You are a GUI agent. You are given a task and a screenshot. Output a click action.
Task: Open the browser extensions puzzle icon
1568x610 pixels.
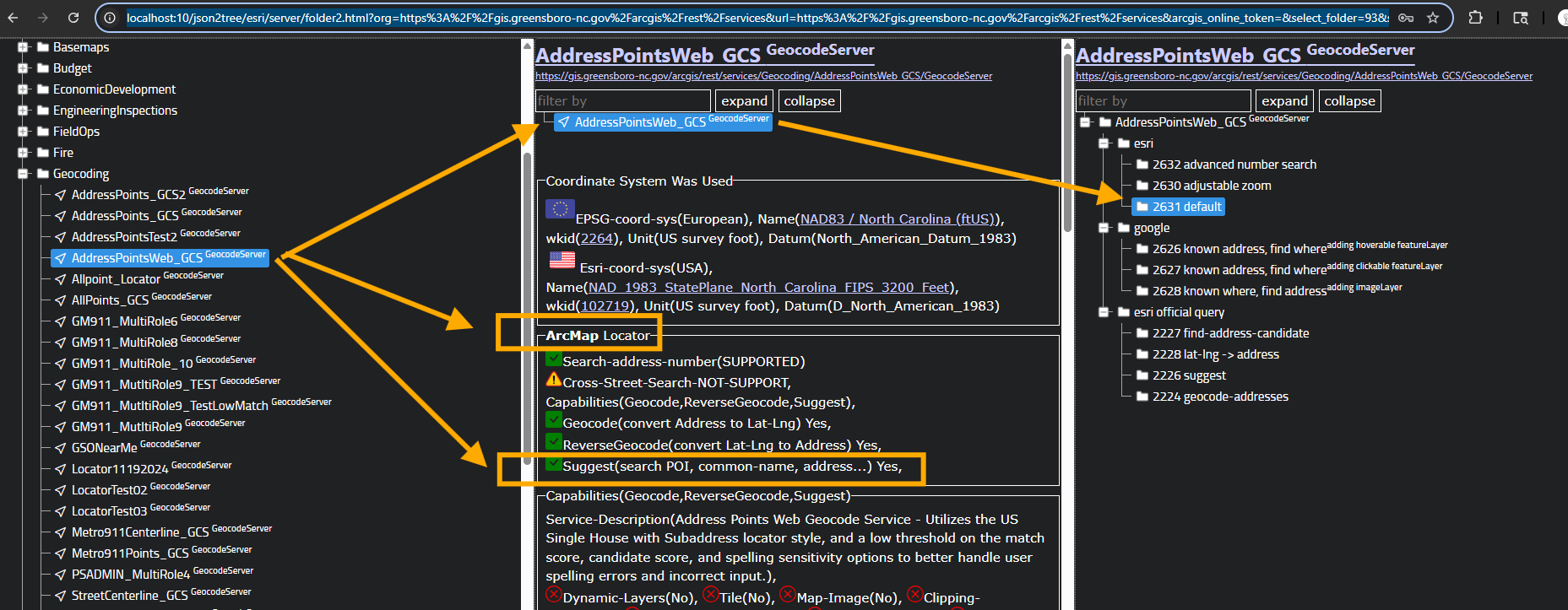click(1475, 18)
